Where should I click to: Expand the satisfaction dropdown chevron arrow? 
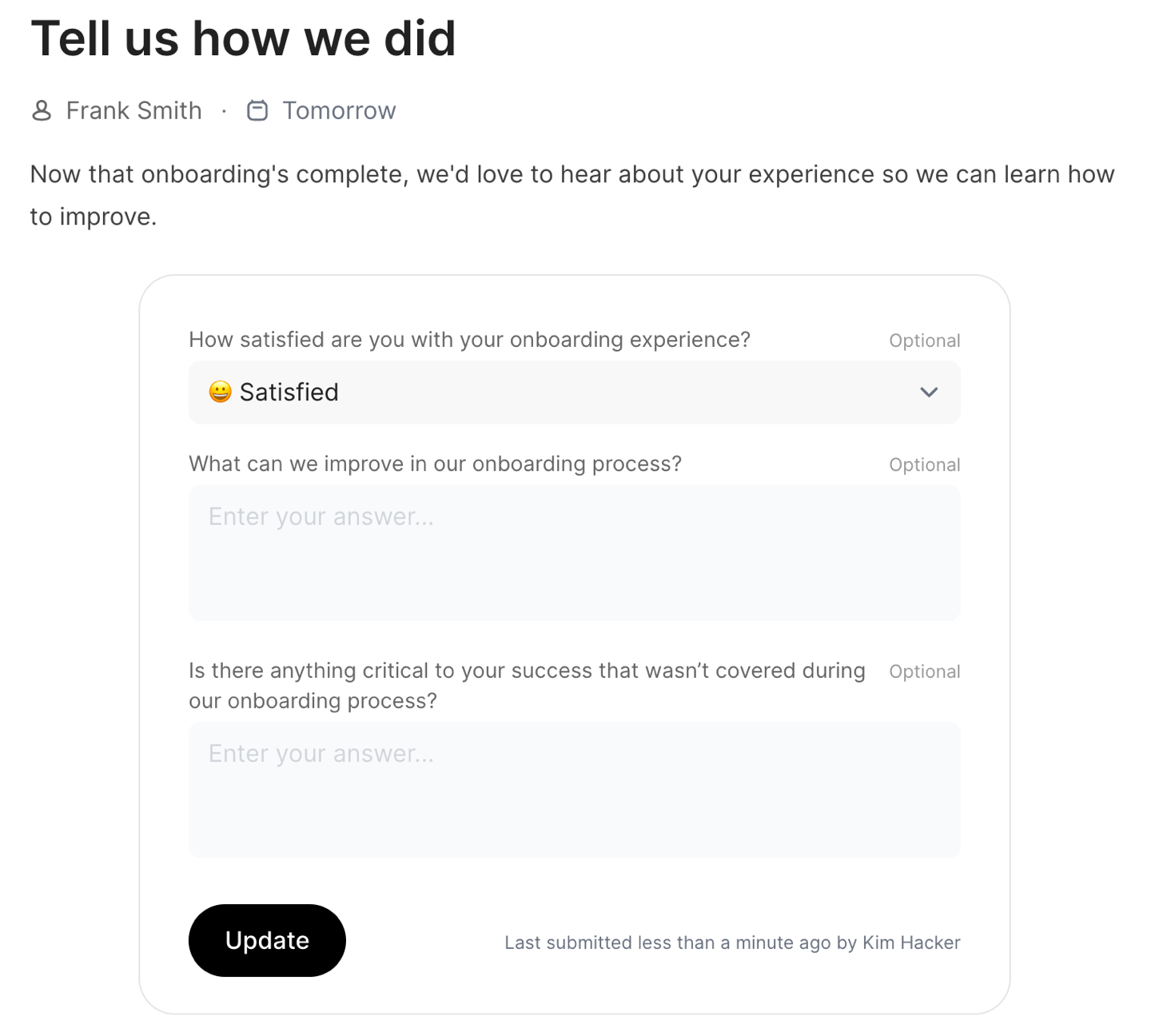(x=928, y=392)
